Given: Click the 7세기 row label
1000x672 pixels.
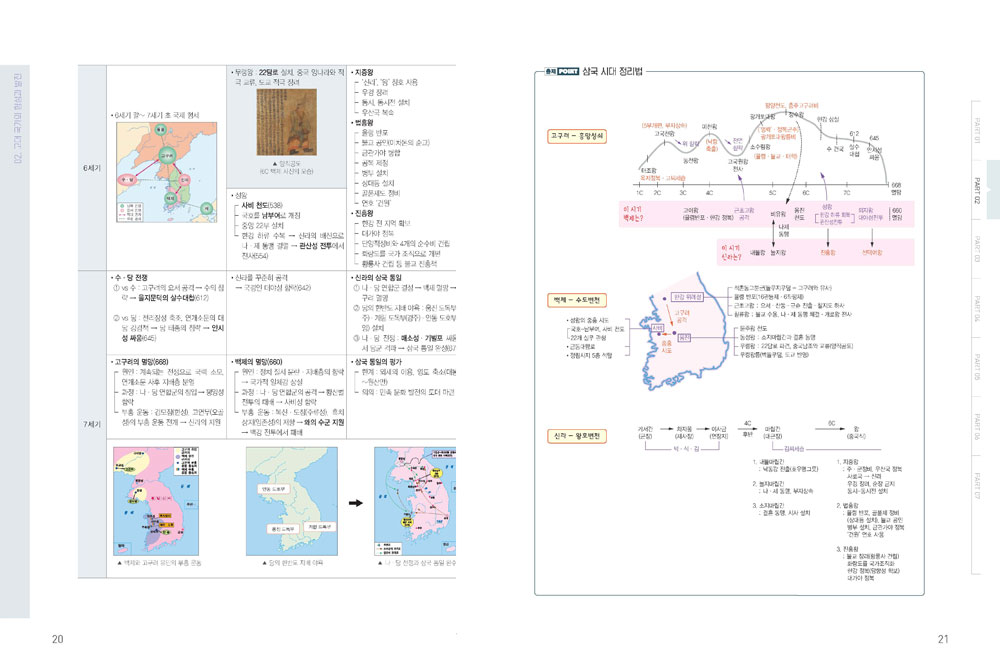Looking at the screenshot, I should [92, 424].
